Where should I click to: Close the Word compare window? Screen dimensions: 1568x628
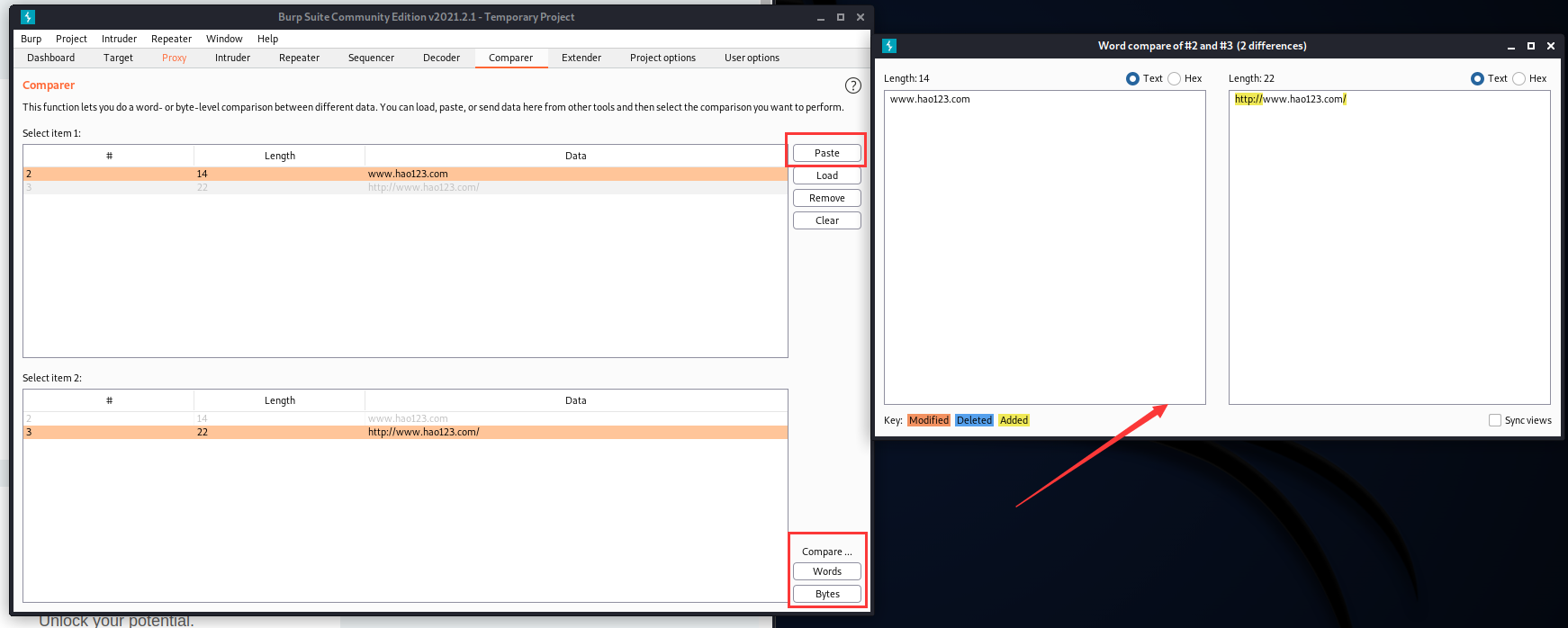point(1551,46)
